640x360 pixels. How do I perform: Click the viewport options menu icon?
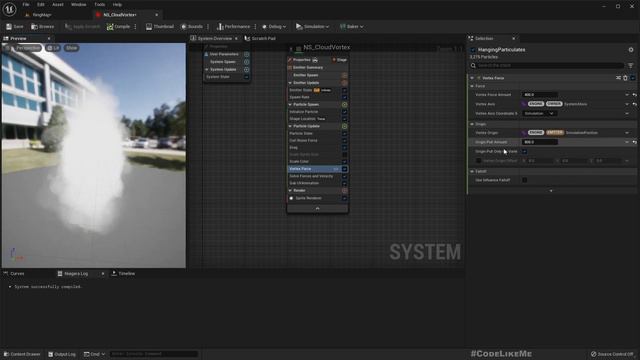point(7,48)
